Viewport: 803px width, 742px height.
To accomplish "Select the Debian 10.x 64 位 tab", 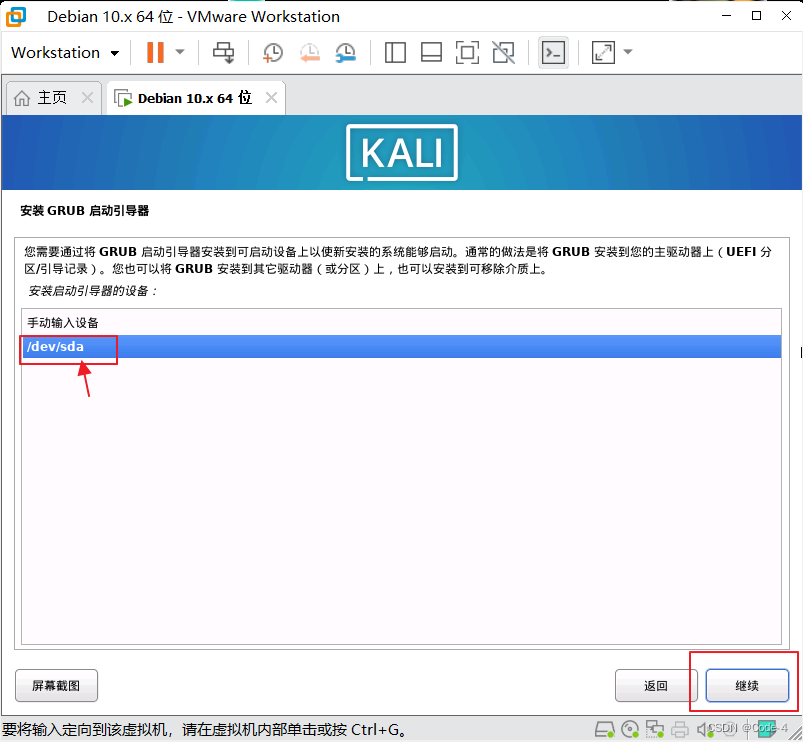I will [190, 97].
